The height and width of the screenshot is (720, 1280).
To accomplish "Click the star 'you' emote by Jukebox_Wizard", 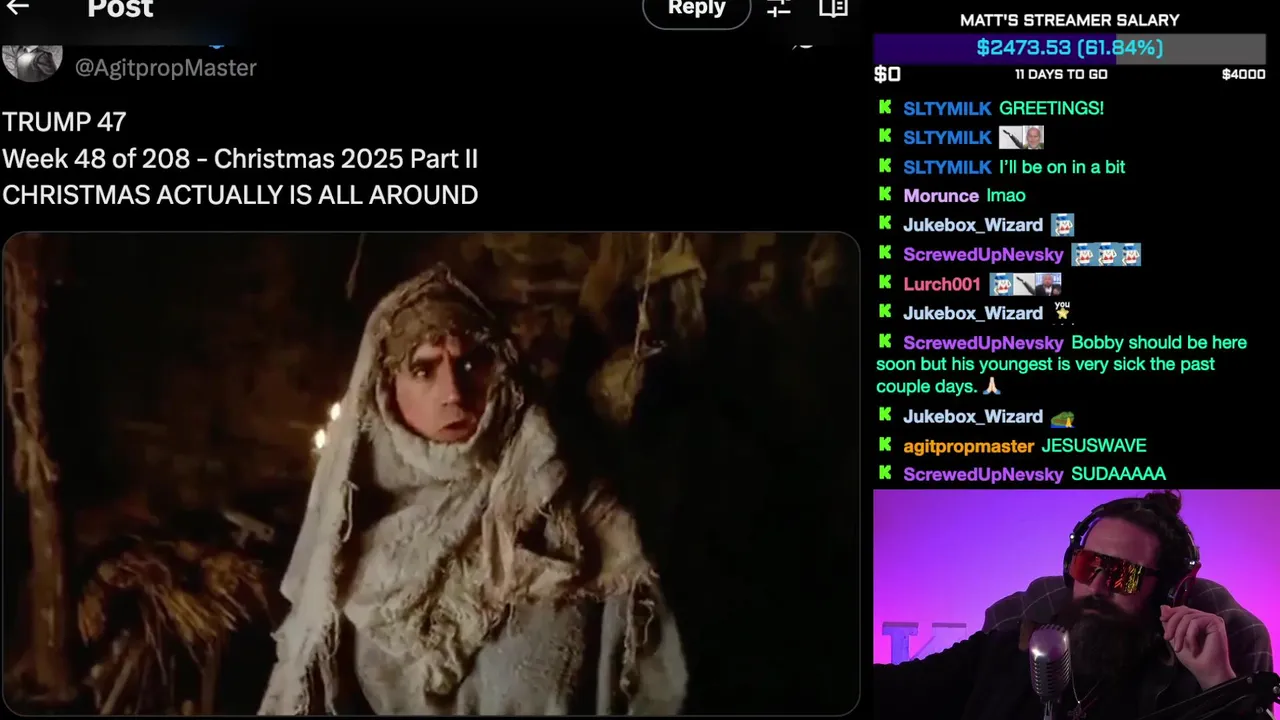I will [x=1062, y=312].
